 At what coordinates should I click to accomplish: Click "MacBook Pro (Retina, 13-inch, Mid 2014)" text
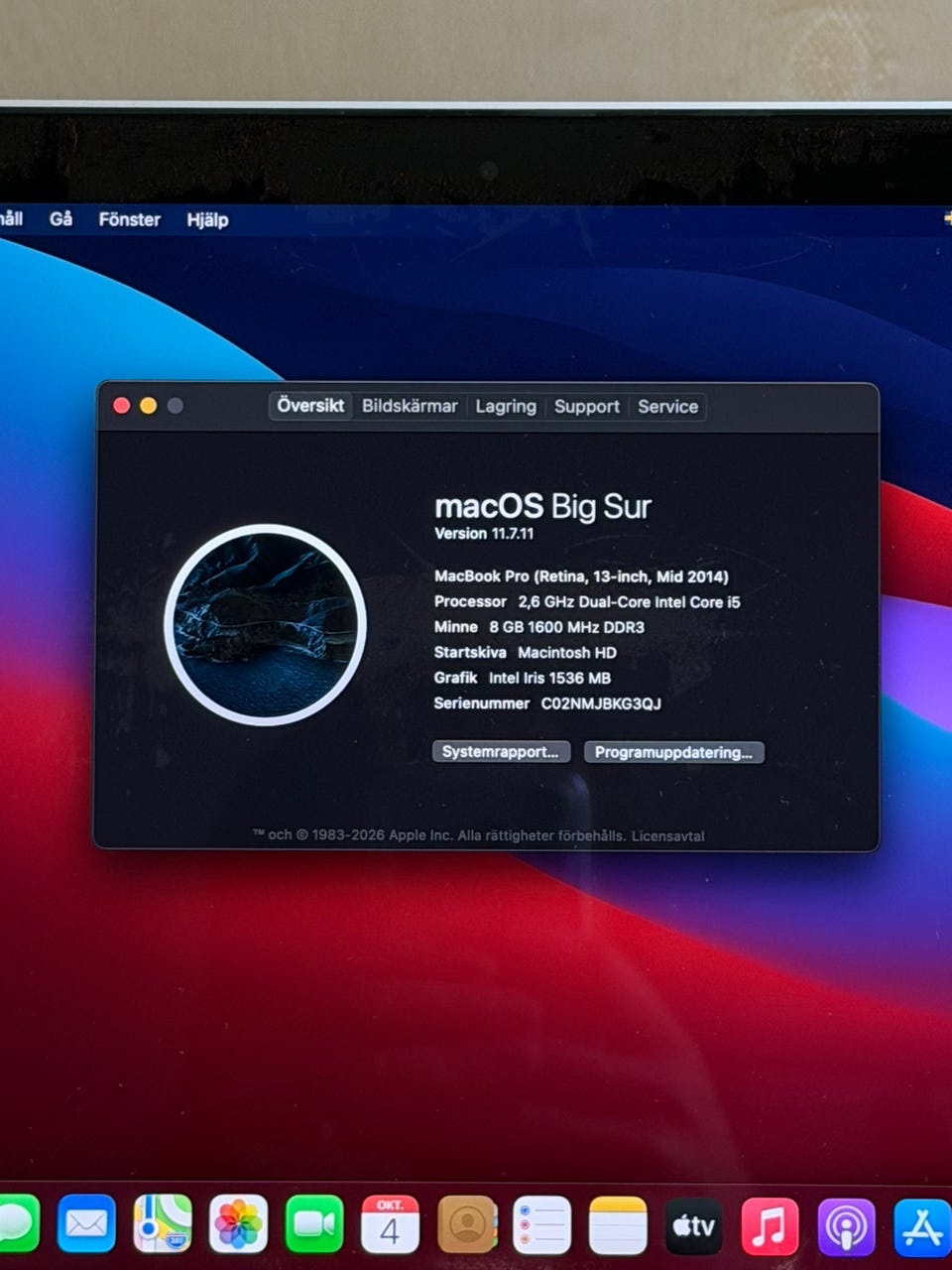coord(581,576)
